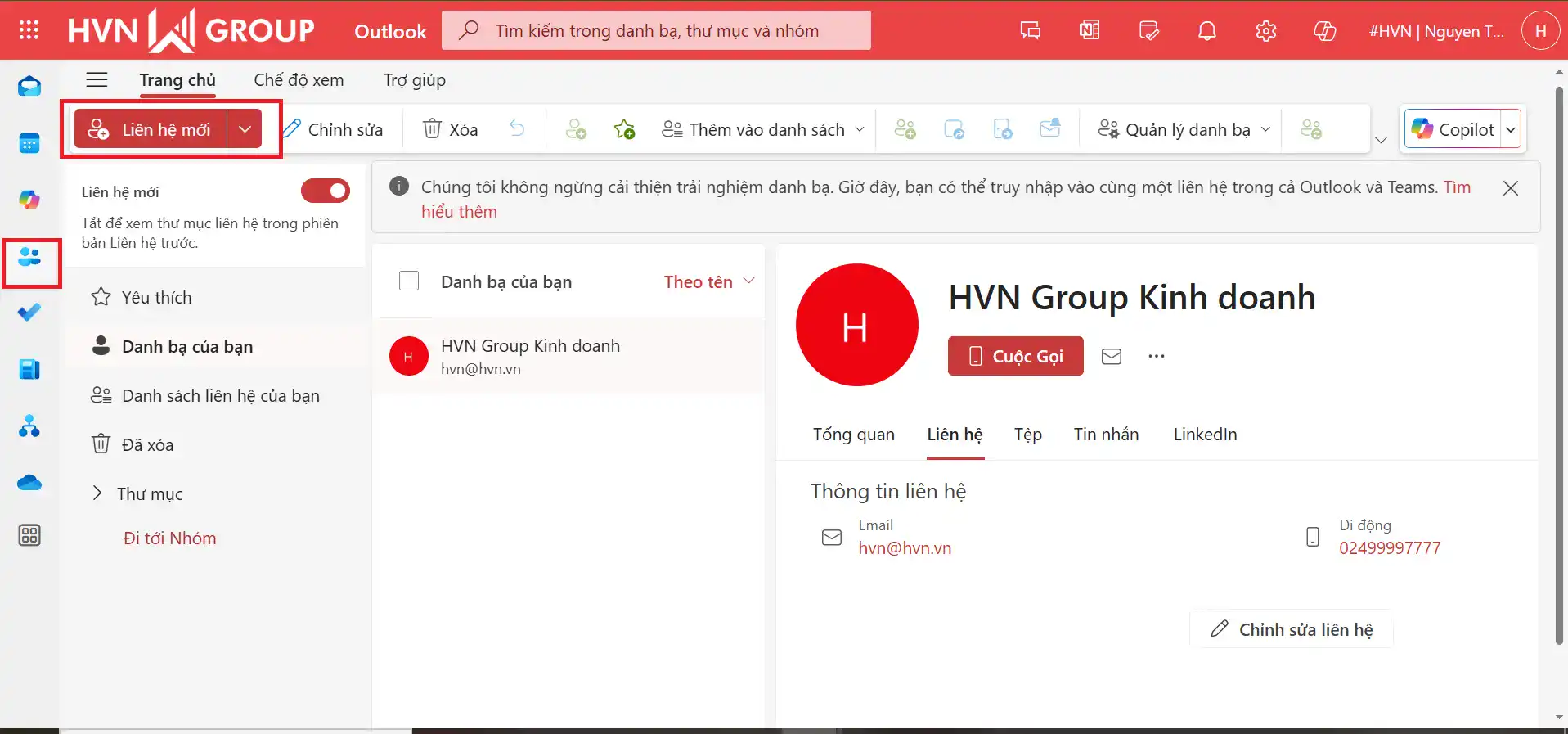
Task: Open Tin nhắn contact tab
Action: coord(1106,434)
